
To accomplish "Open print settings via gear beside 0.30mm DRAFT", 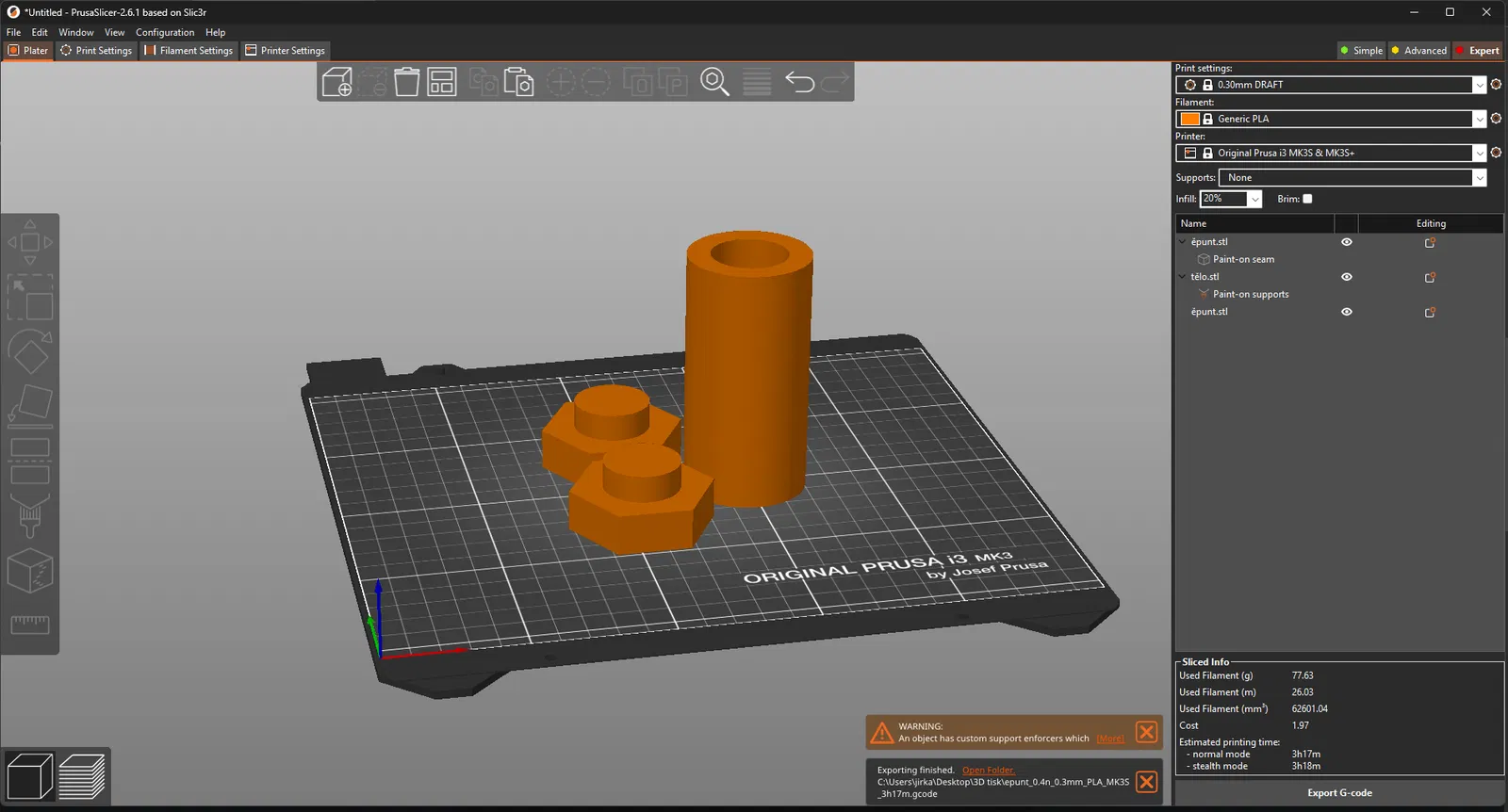I will (x=1496, y=85).
